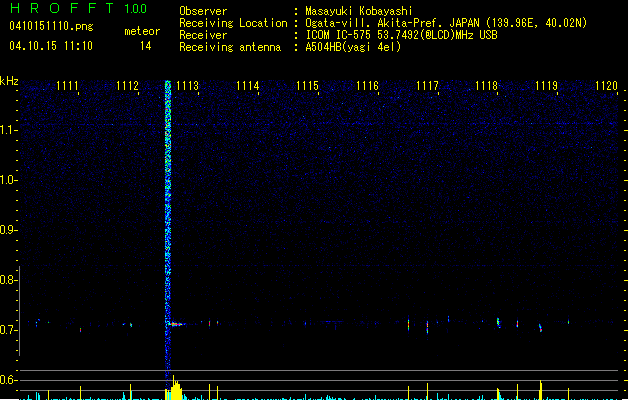
Task: Click the 1117 time axis marker
Action: (x=427, y=86)
